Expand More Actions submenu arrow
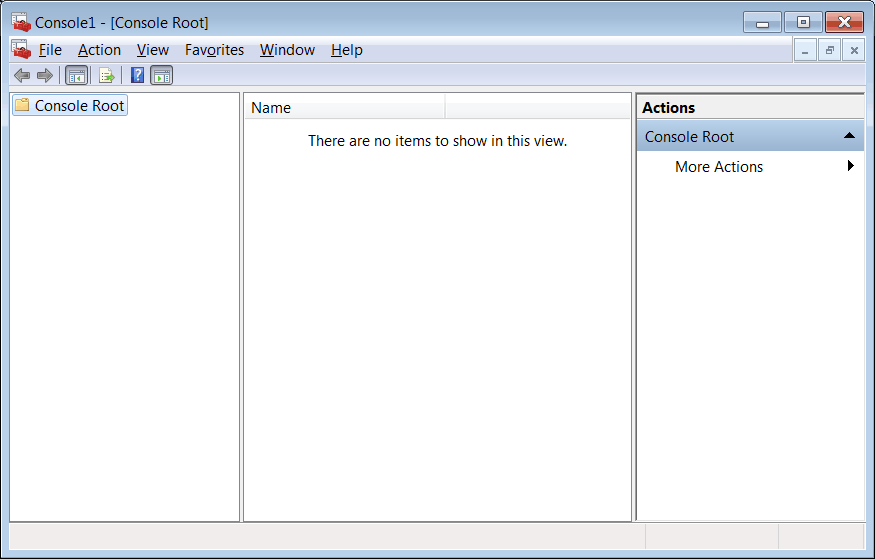Viewport: 875px width, 559px height. [x=850, y=166]
